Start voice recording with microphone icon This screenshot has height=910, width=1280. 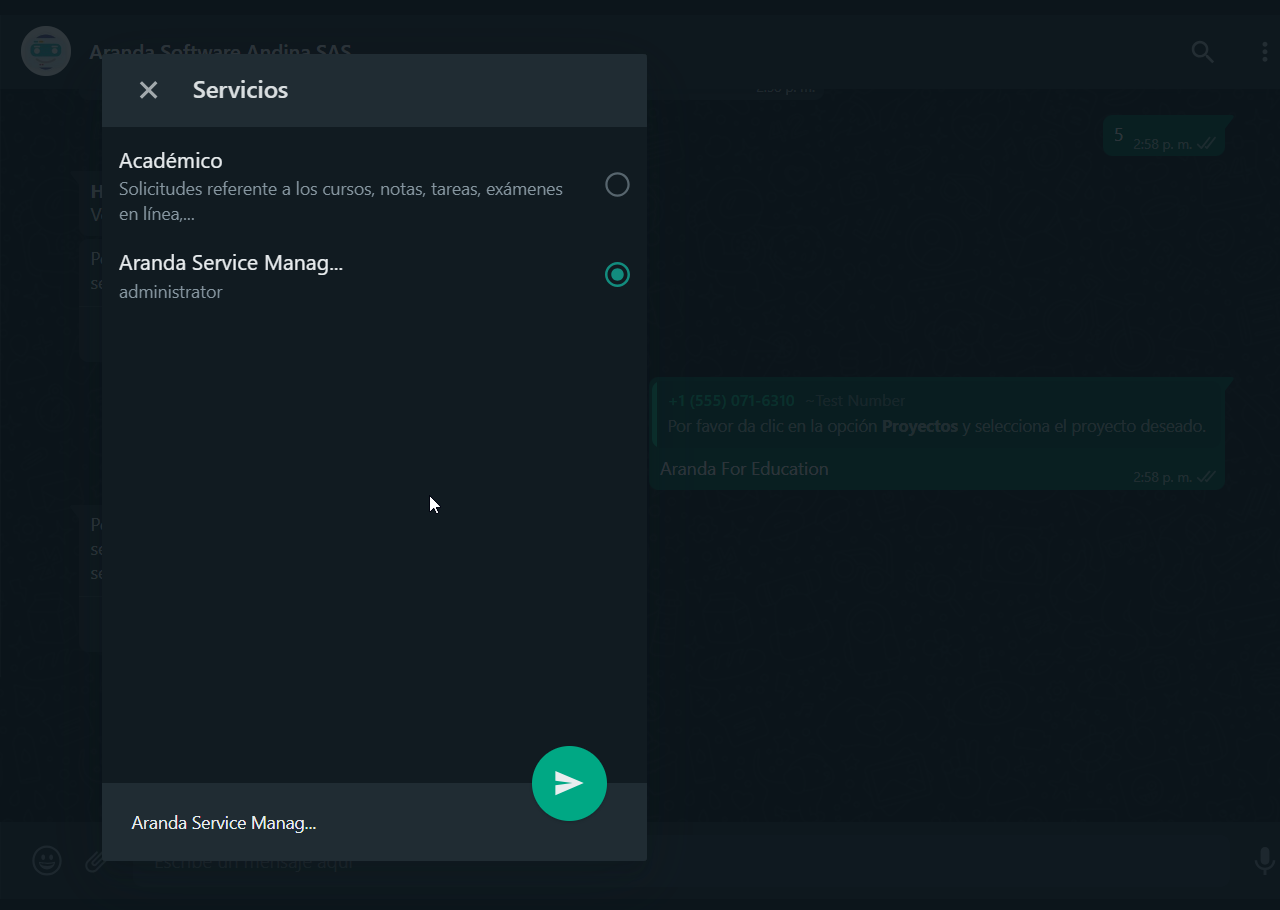tap(1264, 860)
